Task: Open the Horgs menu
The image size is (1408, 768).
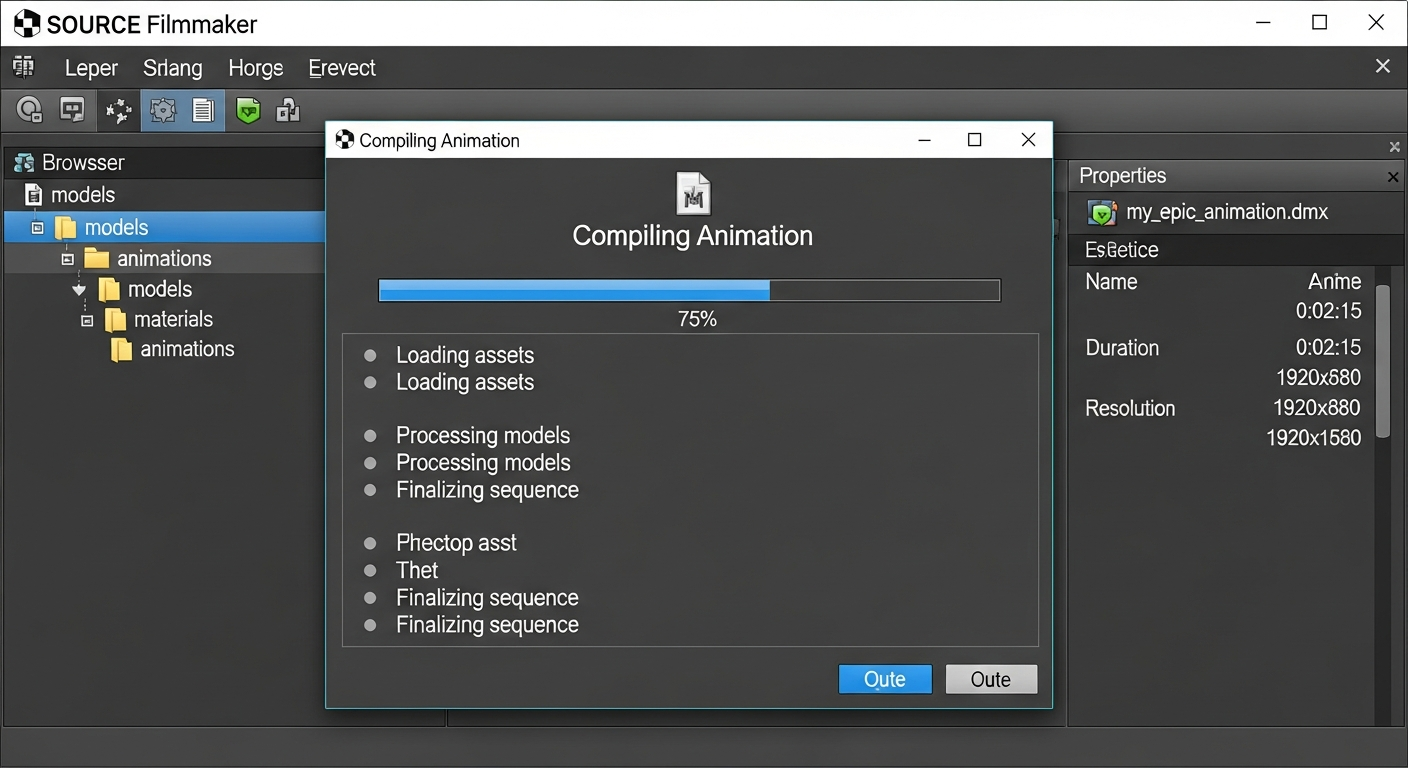Action: click(255, 68)
